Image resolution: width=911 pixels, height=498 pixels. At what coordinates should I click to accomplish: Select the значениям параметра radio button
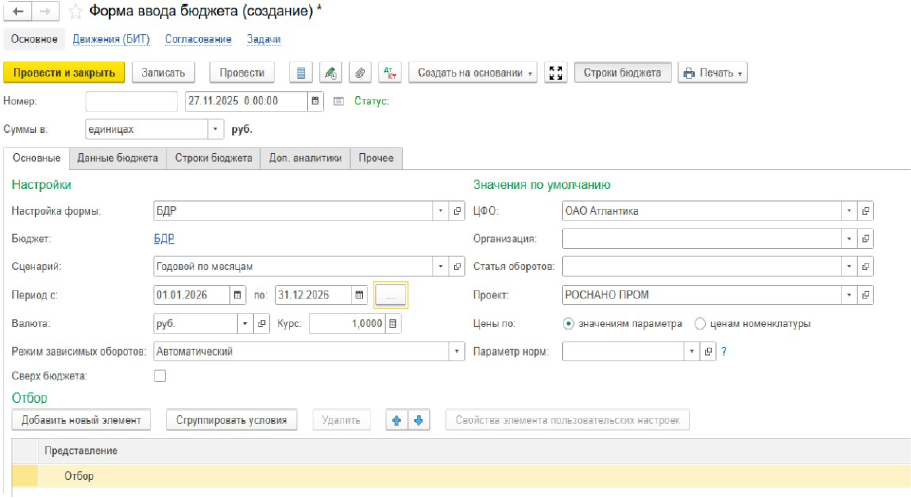[569, 324]
